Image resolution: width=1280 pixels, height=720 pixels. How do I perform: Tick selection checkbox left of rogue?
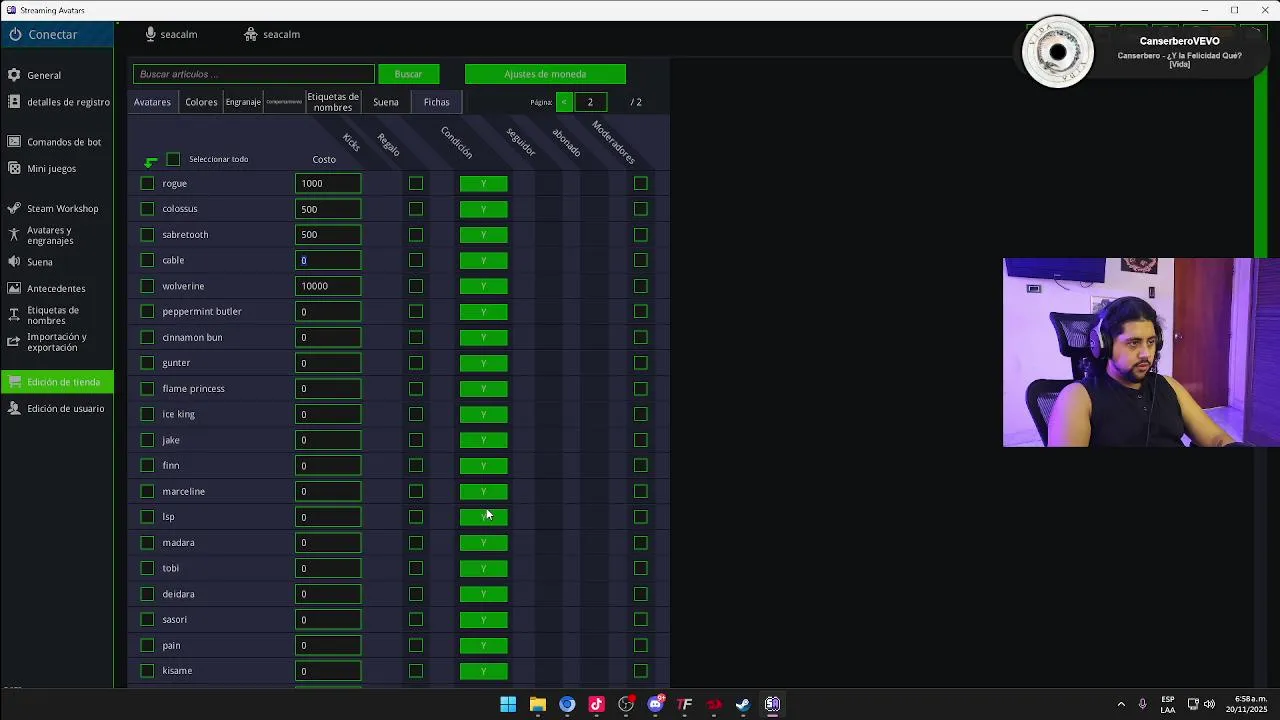148,183
